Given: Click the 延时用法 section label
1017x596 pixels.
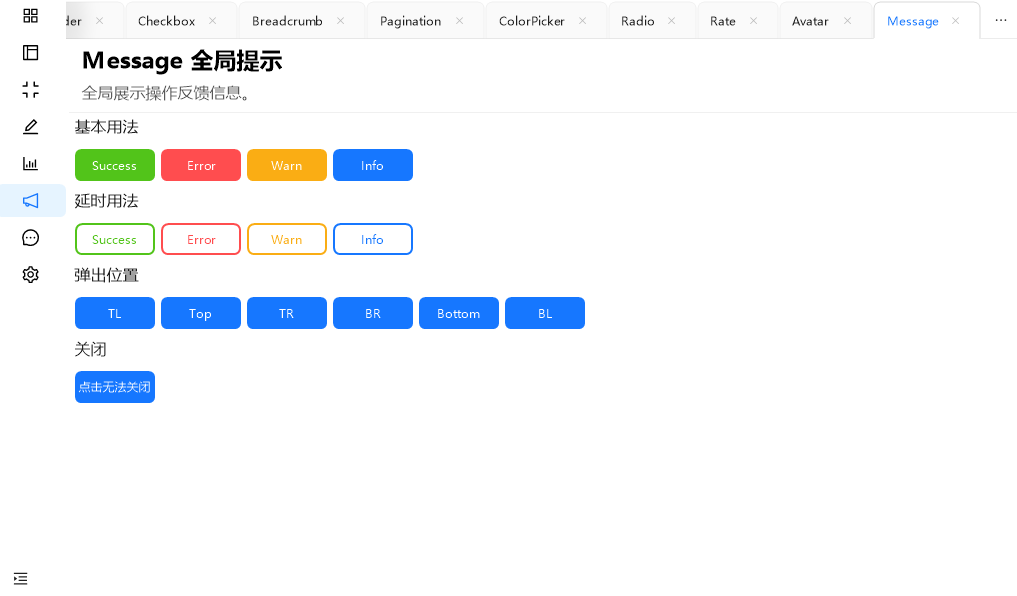Looking at the screenshot, I should [106, 201].
